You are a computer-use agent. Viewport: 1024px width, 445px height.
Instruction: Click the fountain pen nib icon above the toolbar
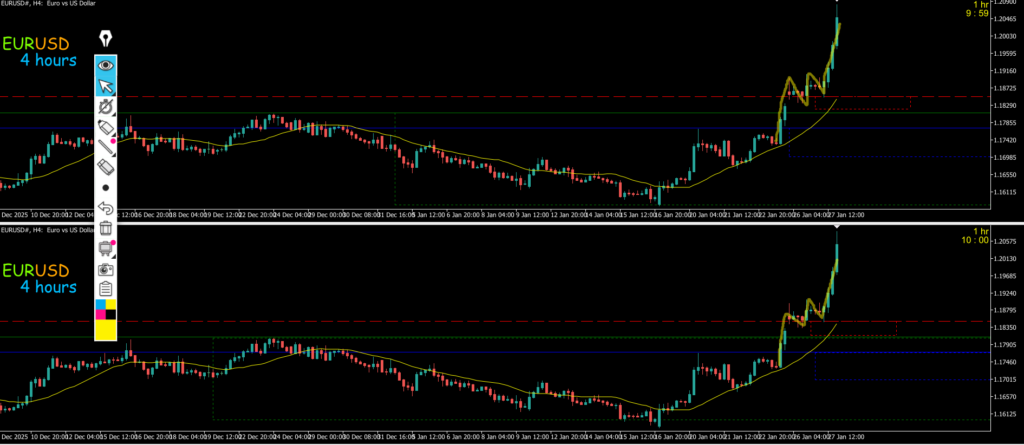[106, 39]
